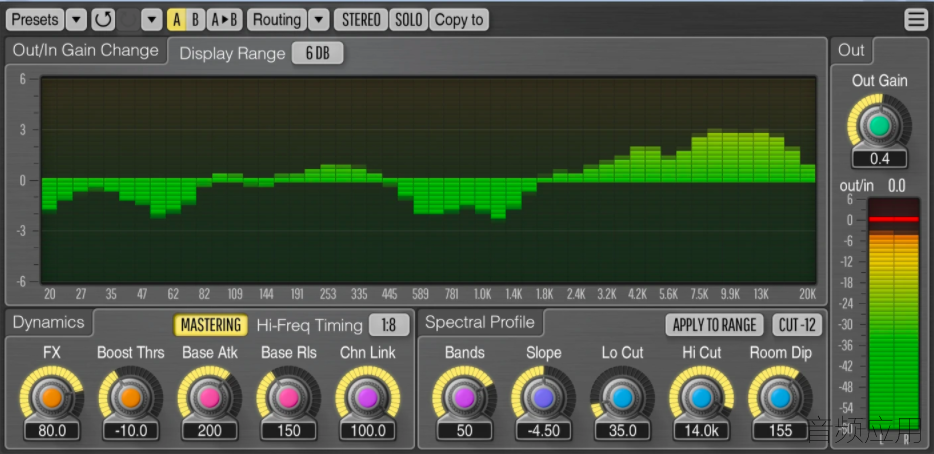Click the Boost Thrs knob
The width and height of the screenshot is (934, 454).
[x=130, y=397]
